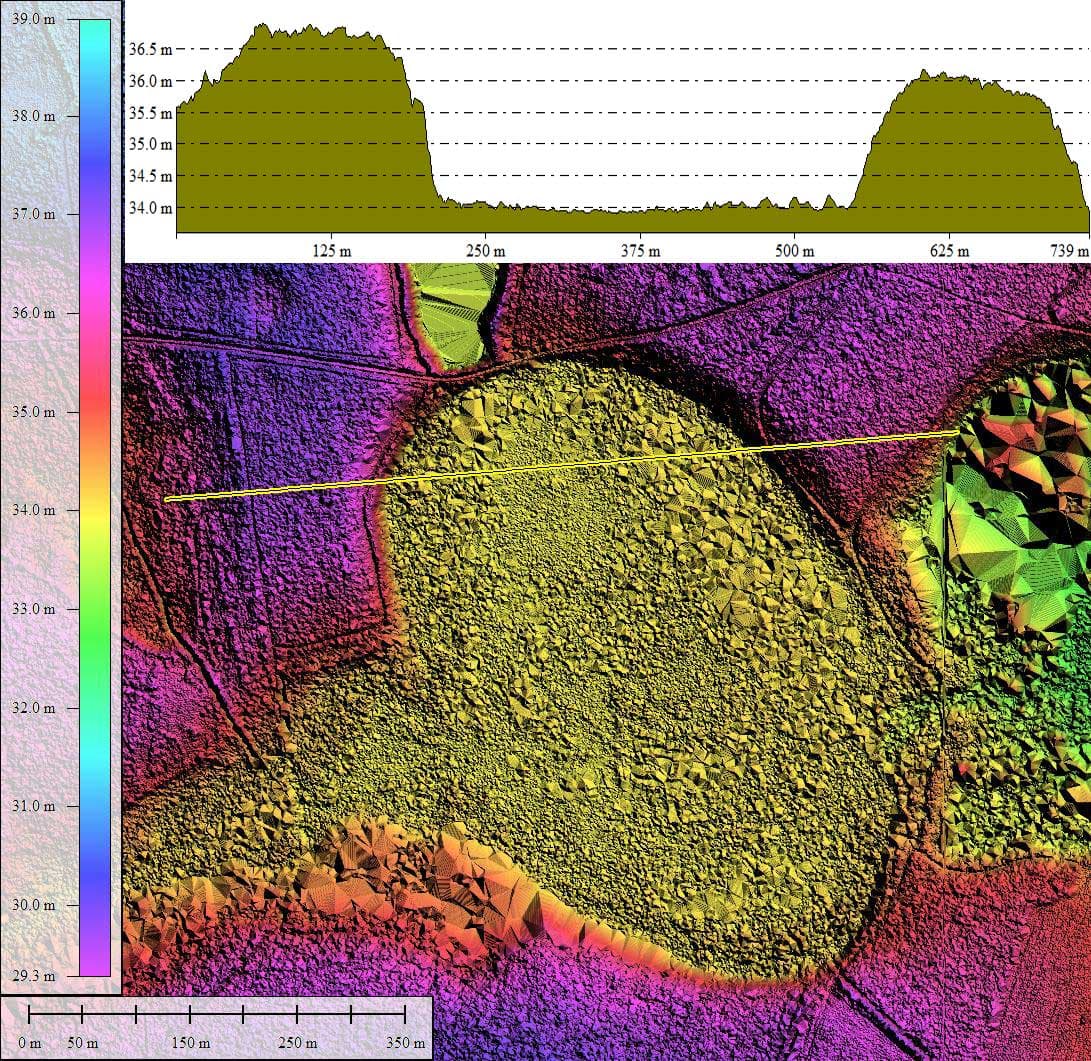Click the '34.0 m' profile graph axis label
1091x1061 pixels.
pyautogui.click(x=150, y=208)
